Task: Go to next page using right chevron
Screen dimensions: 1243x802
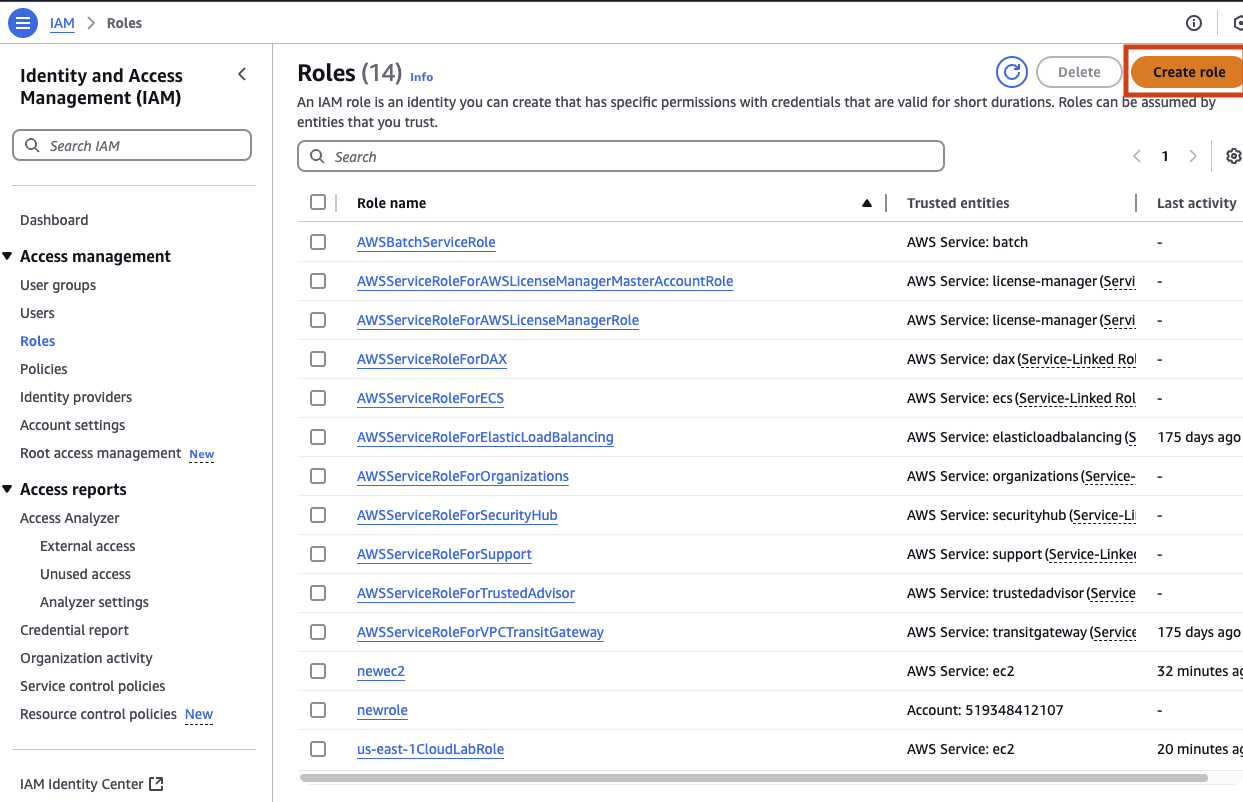Action: (1192, 156)
